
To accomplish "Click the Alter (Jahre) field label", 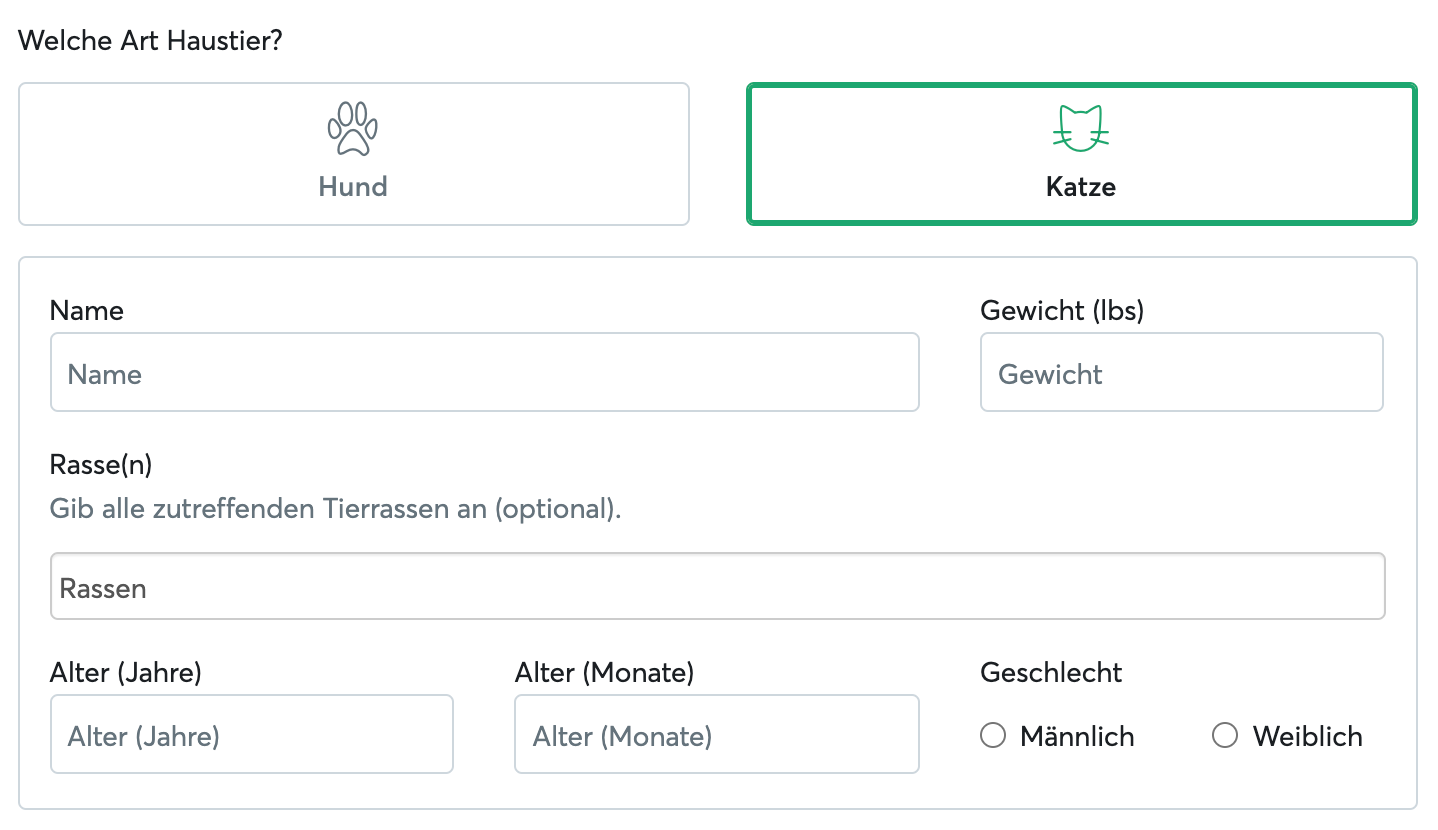I will click(126, 673).
